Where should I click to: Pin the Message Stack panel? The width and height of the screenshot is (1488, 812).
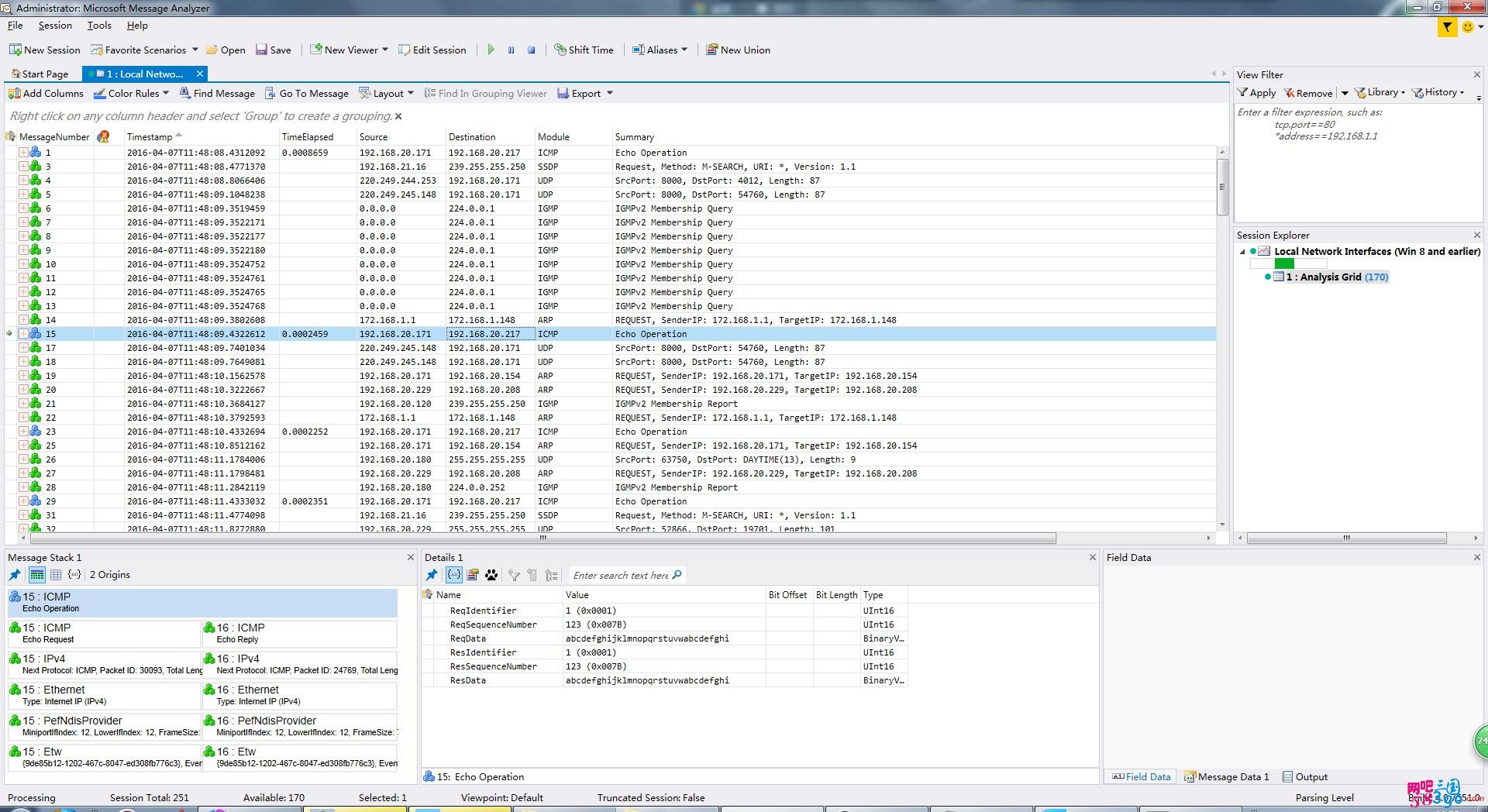pos(15,575)
